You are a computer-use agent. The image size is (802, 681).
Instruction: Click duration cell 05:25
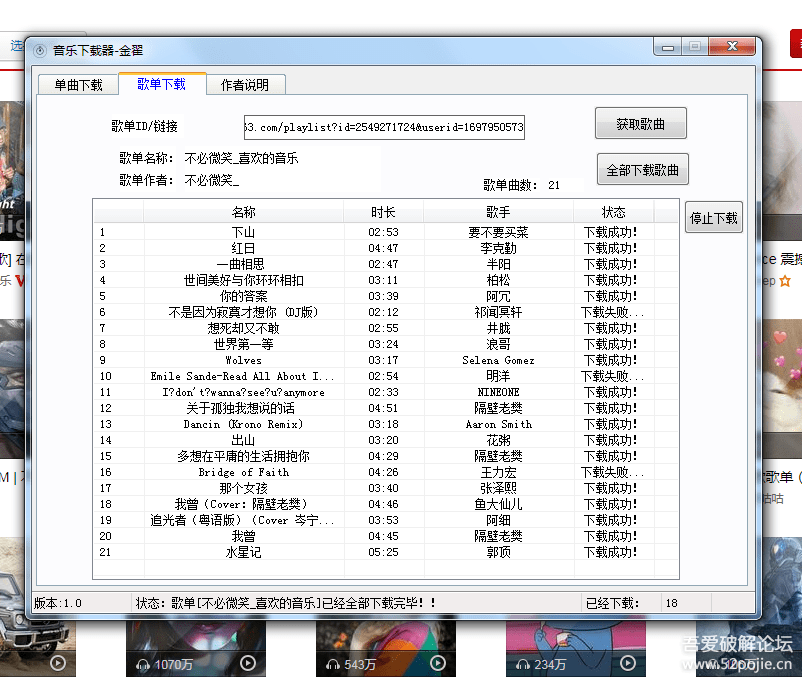tap(383, 552)
